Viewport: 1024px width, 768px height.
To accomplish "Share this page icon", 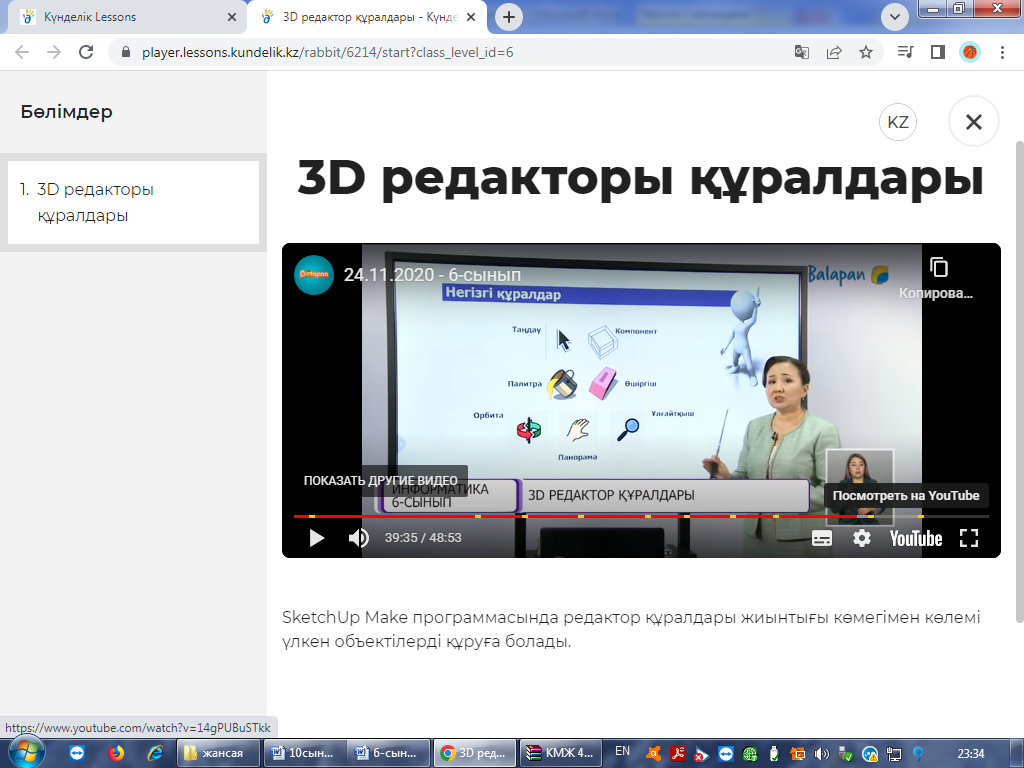I will [x=834, y=52].
